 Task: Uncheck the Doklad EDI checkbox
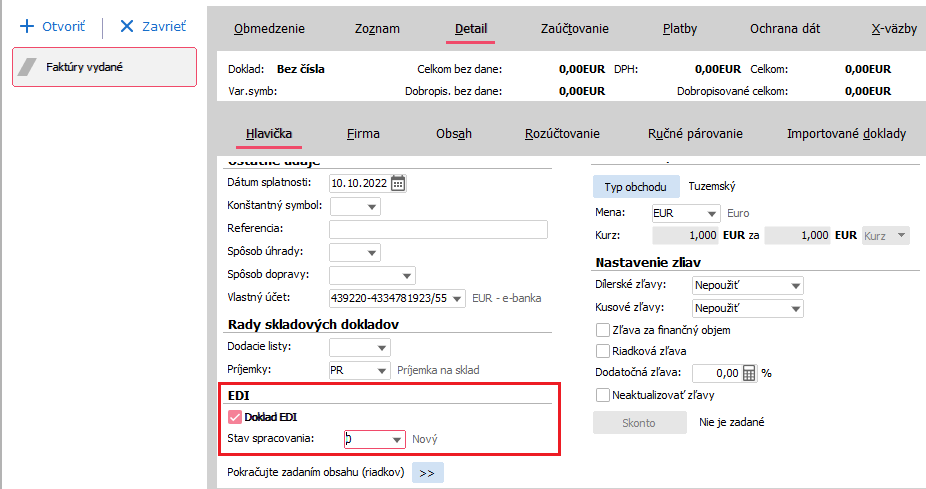point(236,417)
